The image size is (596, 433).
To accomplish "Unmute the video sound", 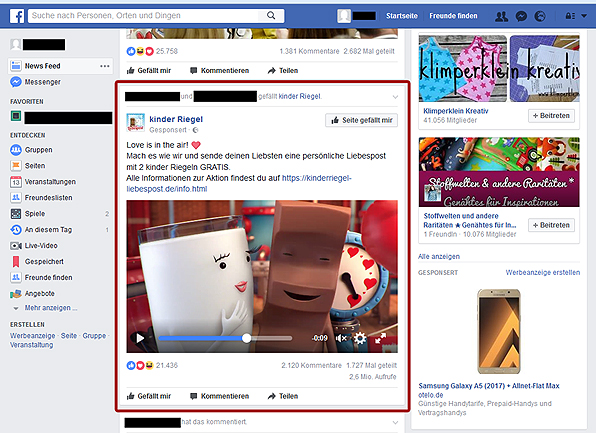I will (x=341, y=338).
